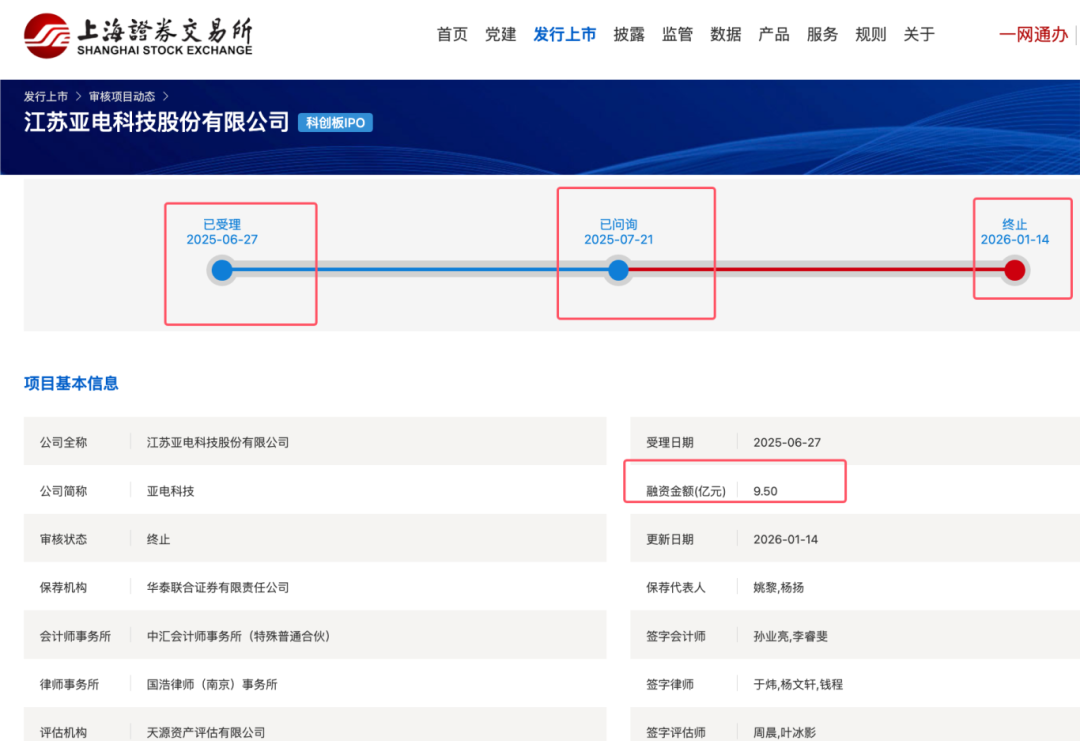The image size is (1080, 741).
Task: Click the 项目基本信息 section heading
Action: [71, 384]
